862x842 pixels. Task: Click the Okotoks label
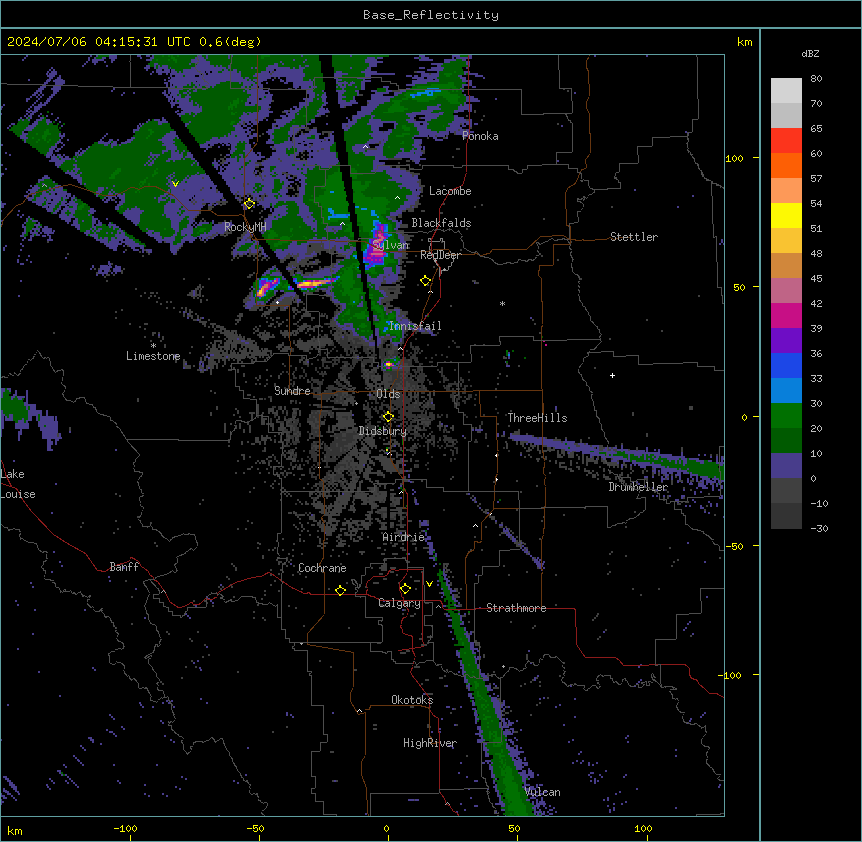[412, 700]
